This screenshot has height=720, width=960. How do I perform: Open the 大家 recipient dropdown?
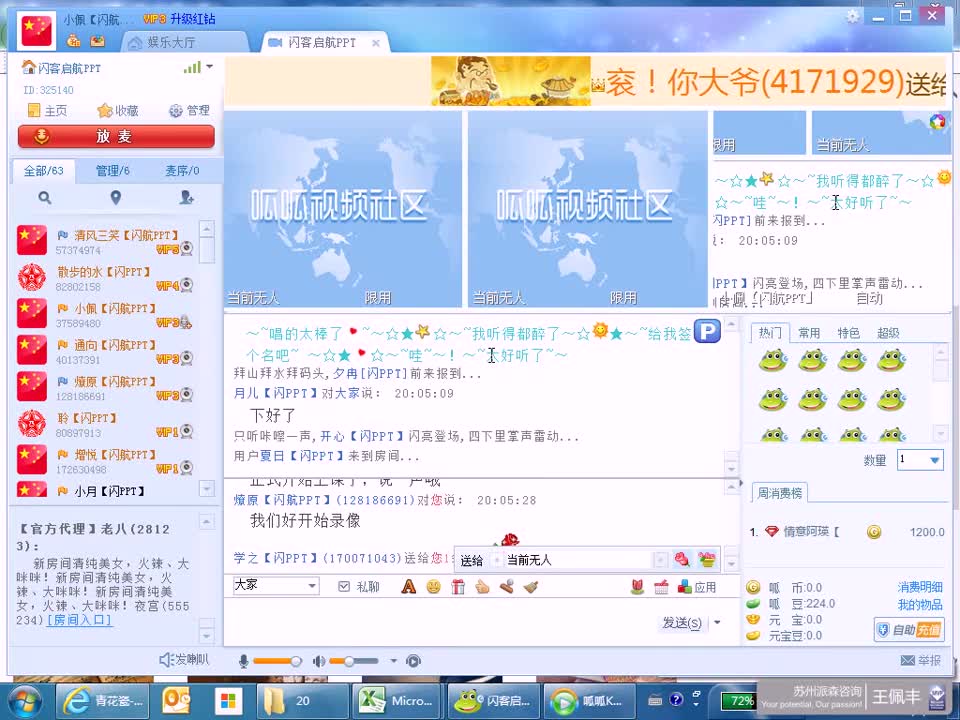tap(276, 585)
